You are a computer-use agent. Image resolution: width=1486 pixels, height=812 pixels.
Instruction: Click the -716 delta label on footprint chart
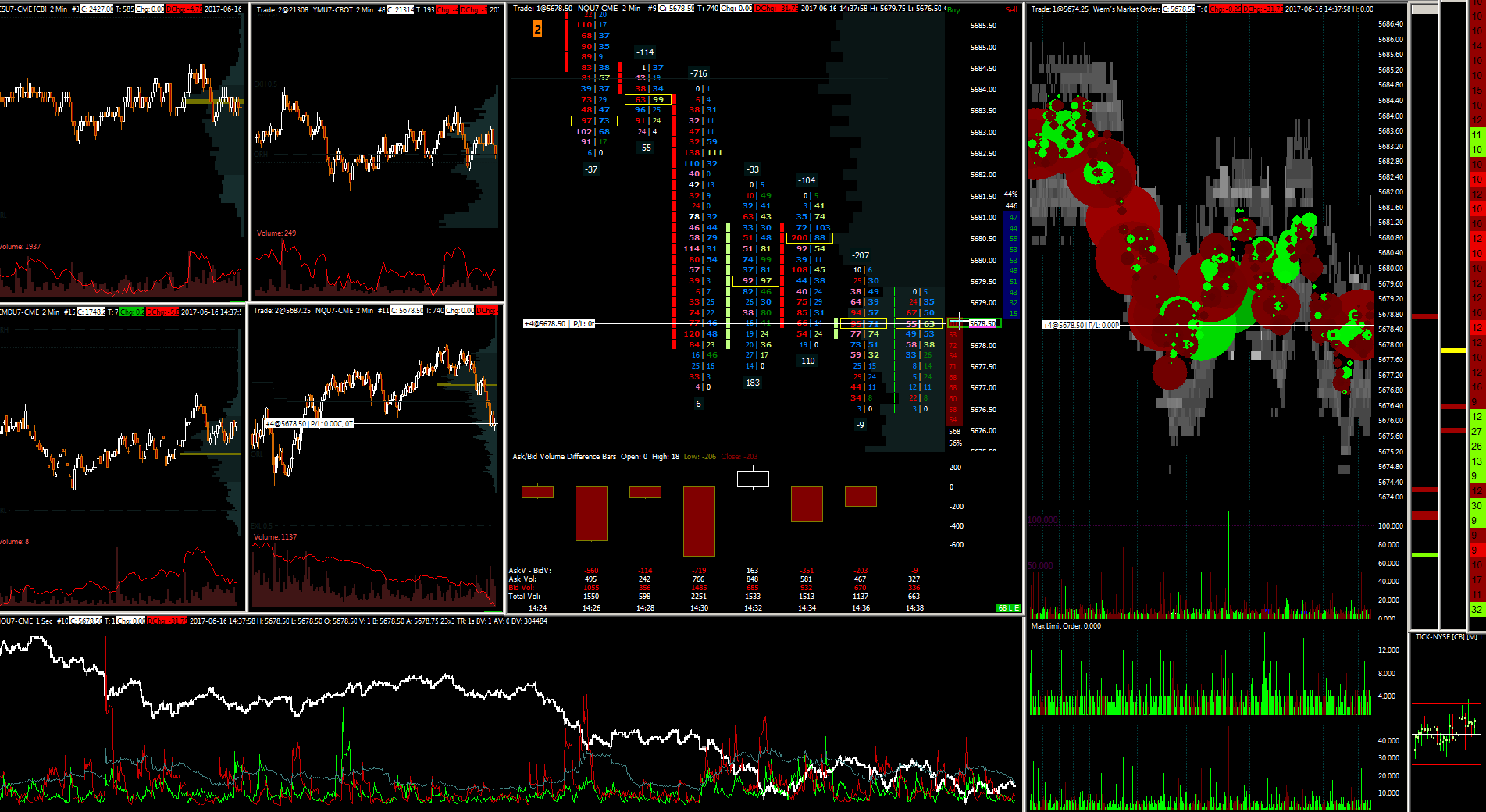[698, 73]
